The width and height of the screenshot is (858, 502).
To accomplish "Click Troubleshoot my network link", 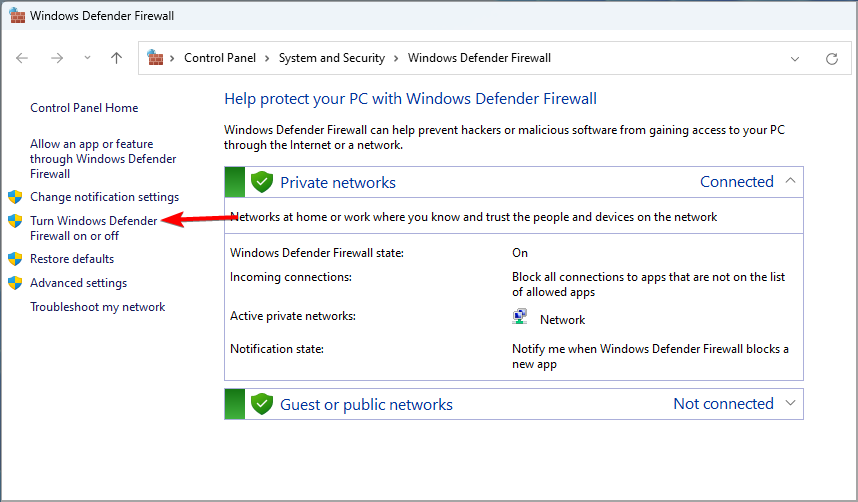I will [x=98, y=307].
